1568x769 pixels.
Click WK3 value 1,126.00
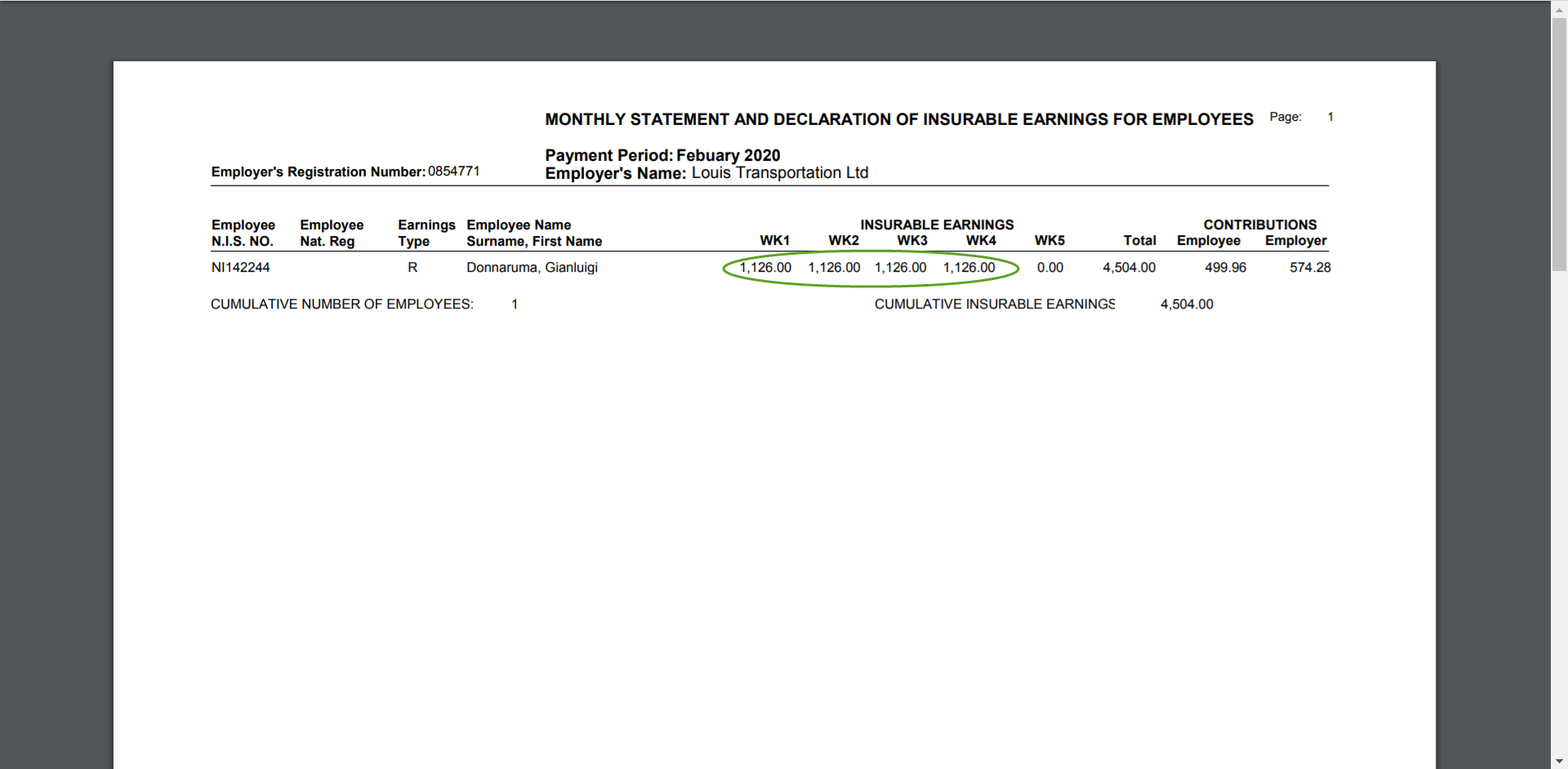pos(900,268)
